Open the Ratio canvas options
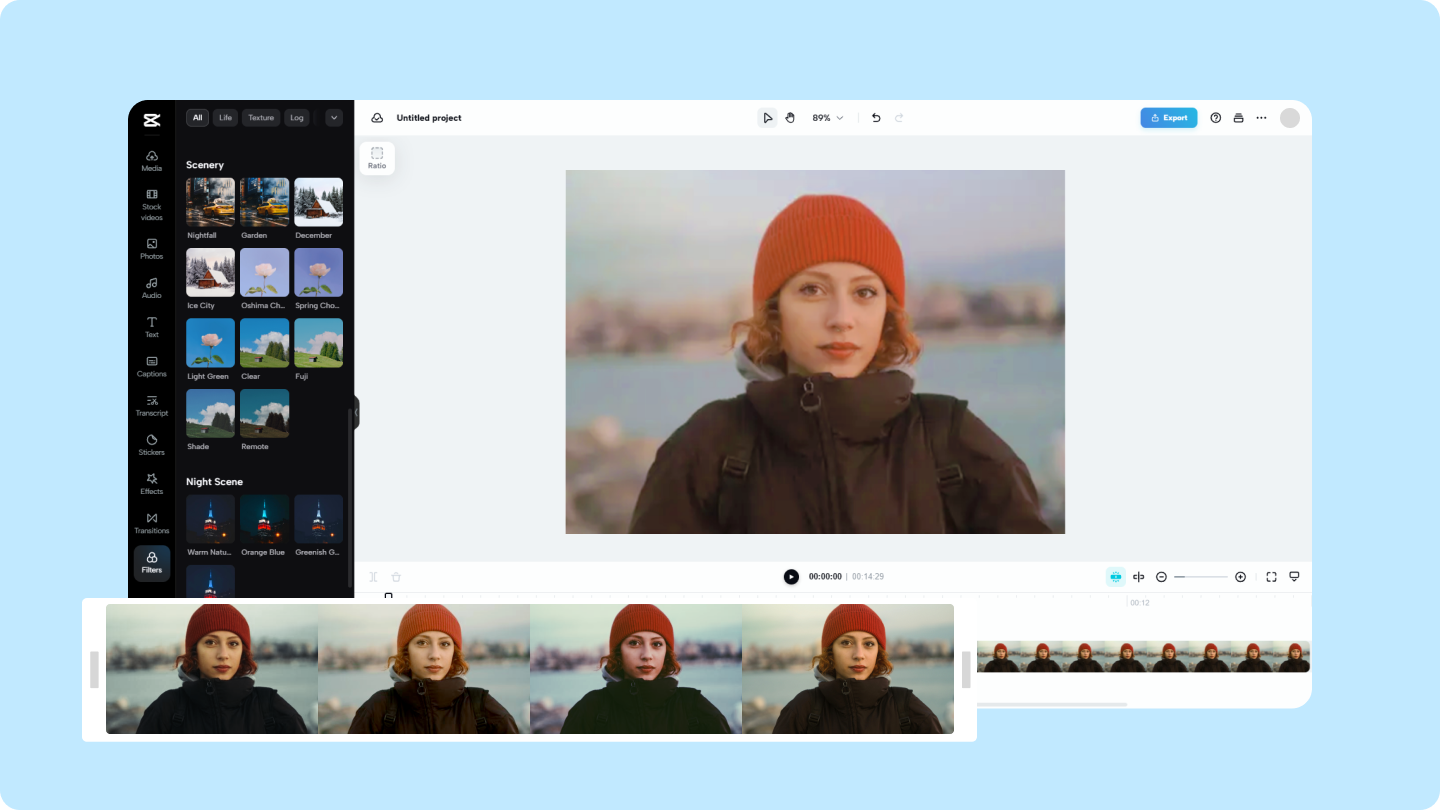 coord(377,158)
